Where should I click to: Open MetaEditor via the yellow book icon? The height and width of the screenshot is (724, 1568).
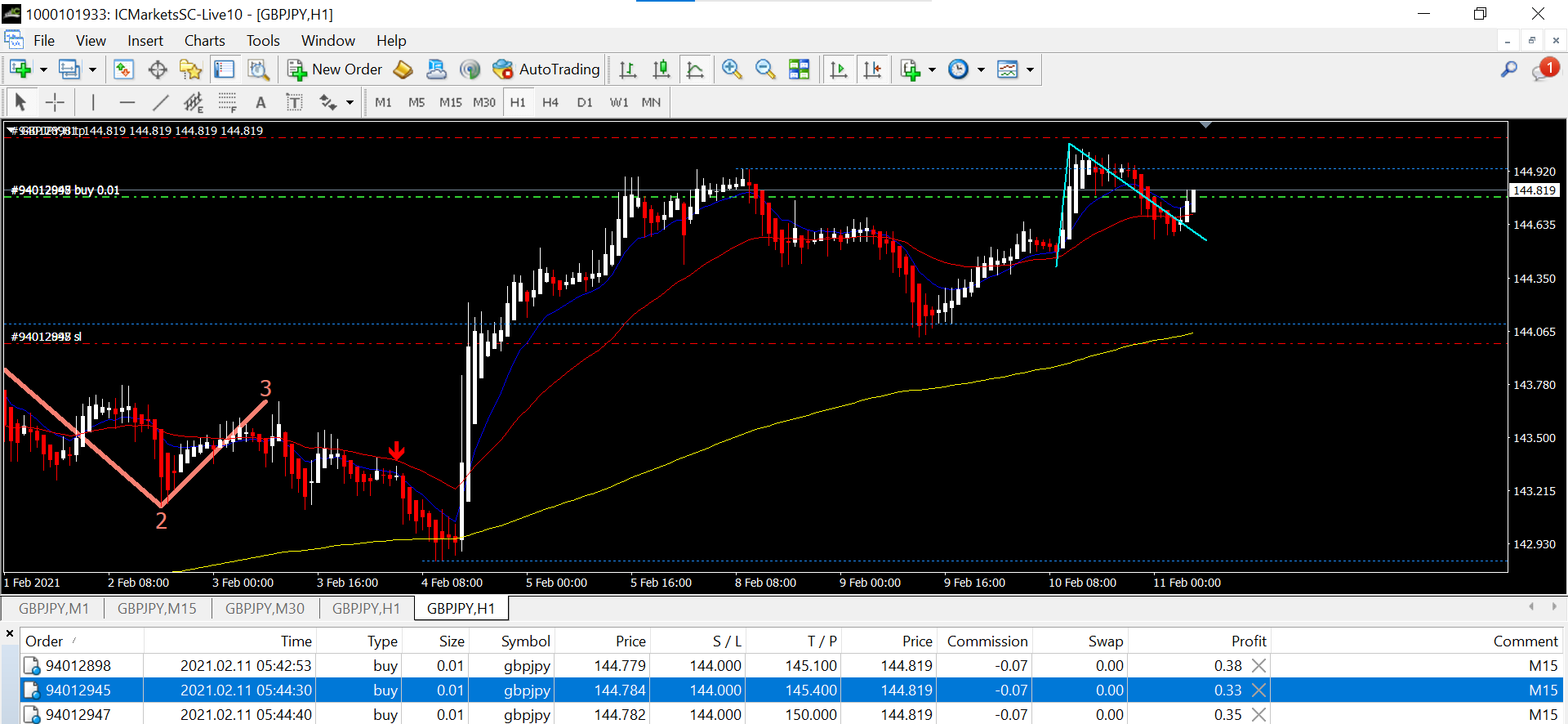403,69
